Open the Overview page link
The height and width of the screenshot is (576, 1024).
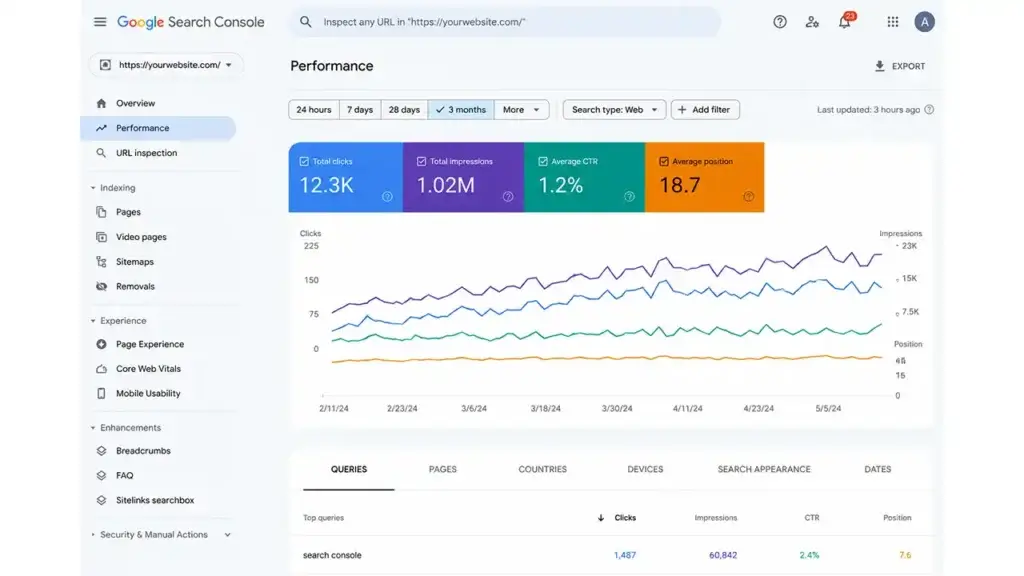(135, 103)
